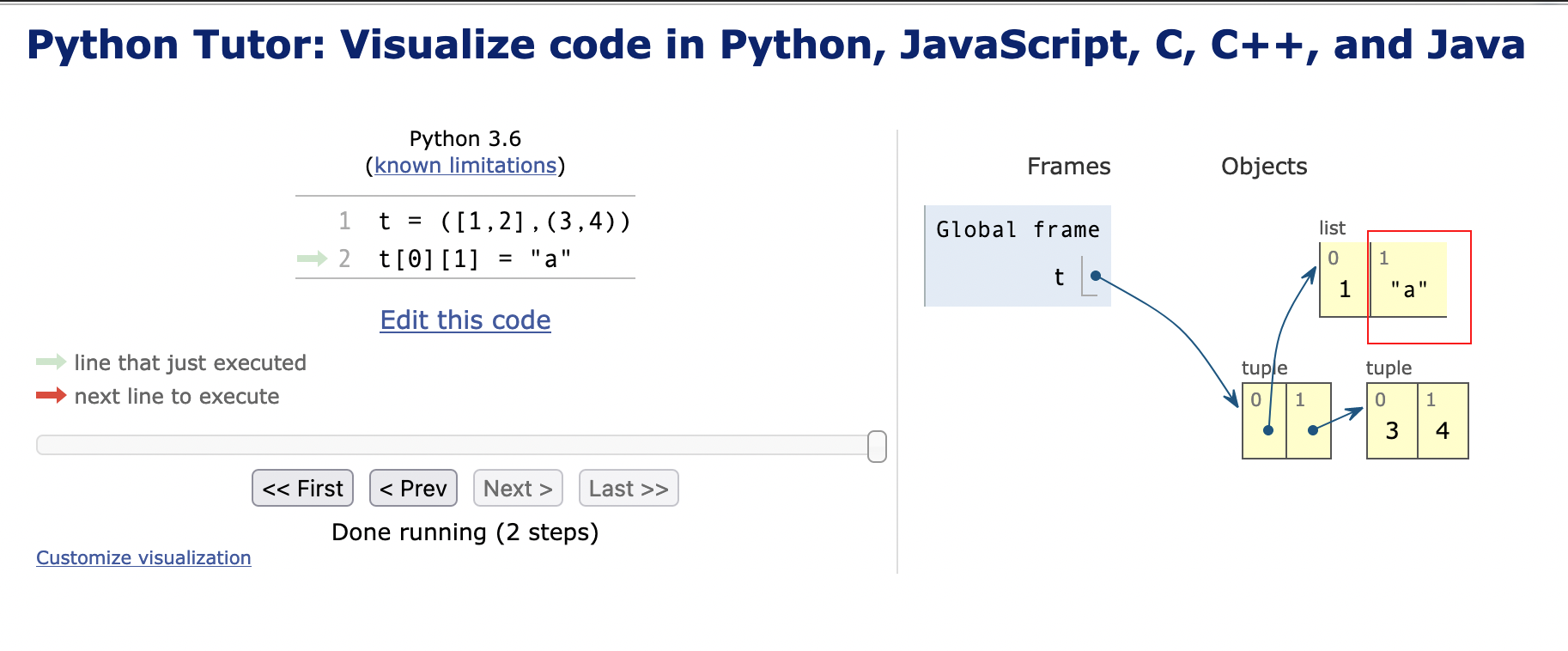The height and width of the screenshot is (651, 1568).
Task: Click line number 1 in code gutter
Action: pyautogui.click(x=344, y=222)
